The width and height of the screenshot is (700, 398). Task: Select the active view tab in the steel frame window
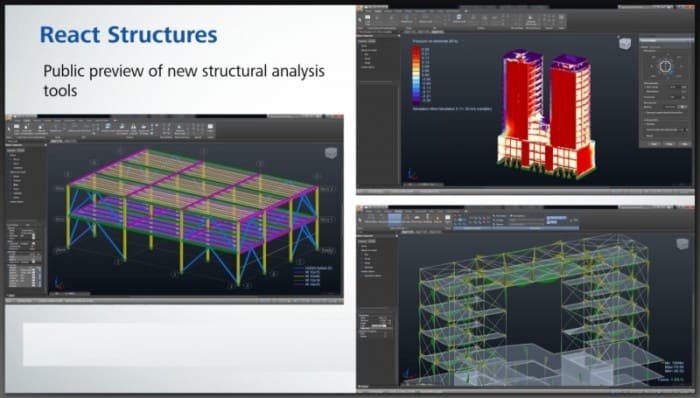click(56, 141)
